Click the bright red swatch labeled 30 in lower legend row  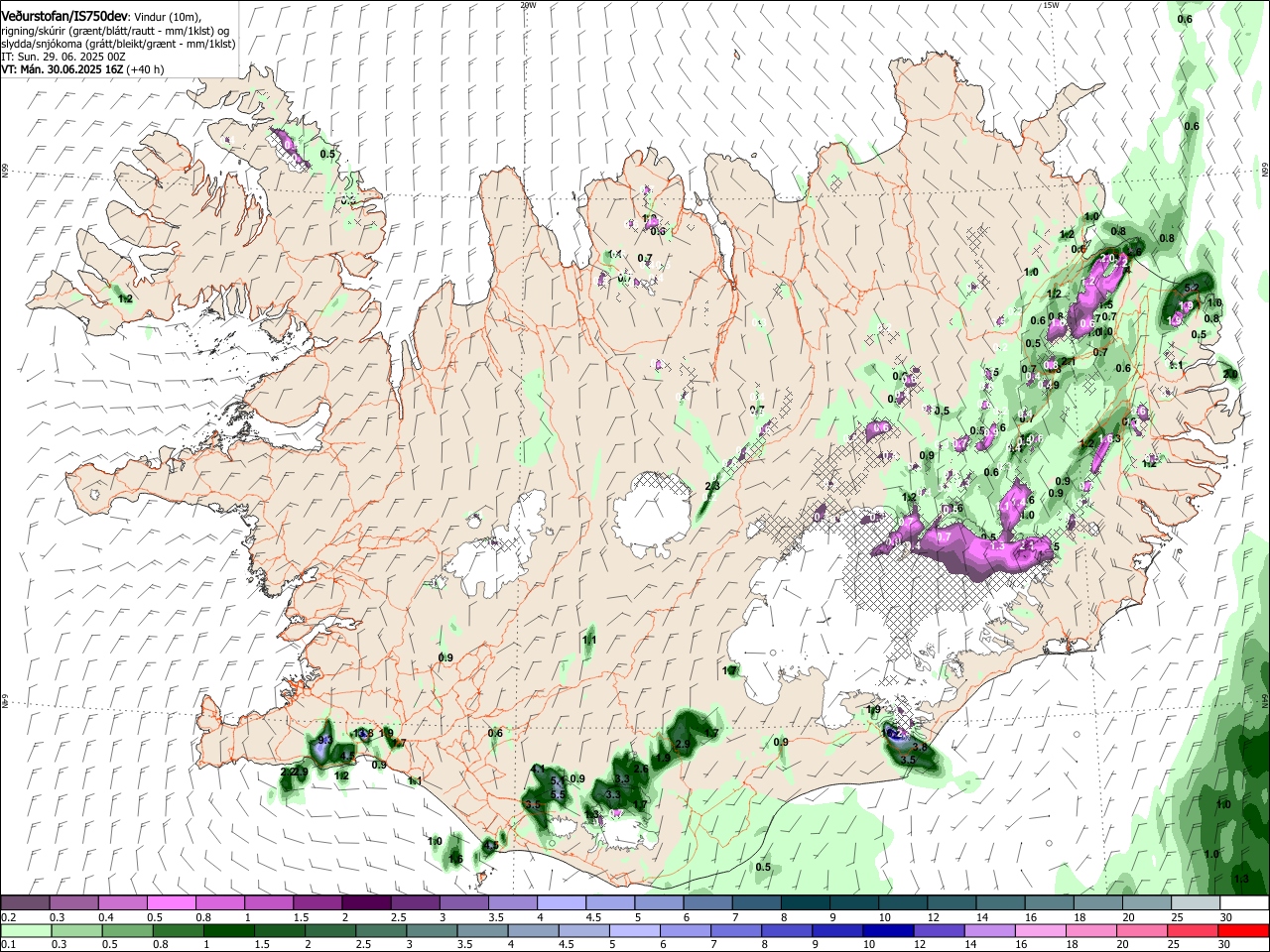[1244, 930]
